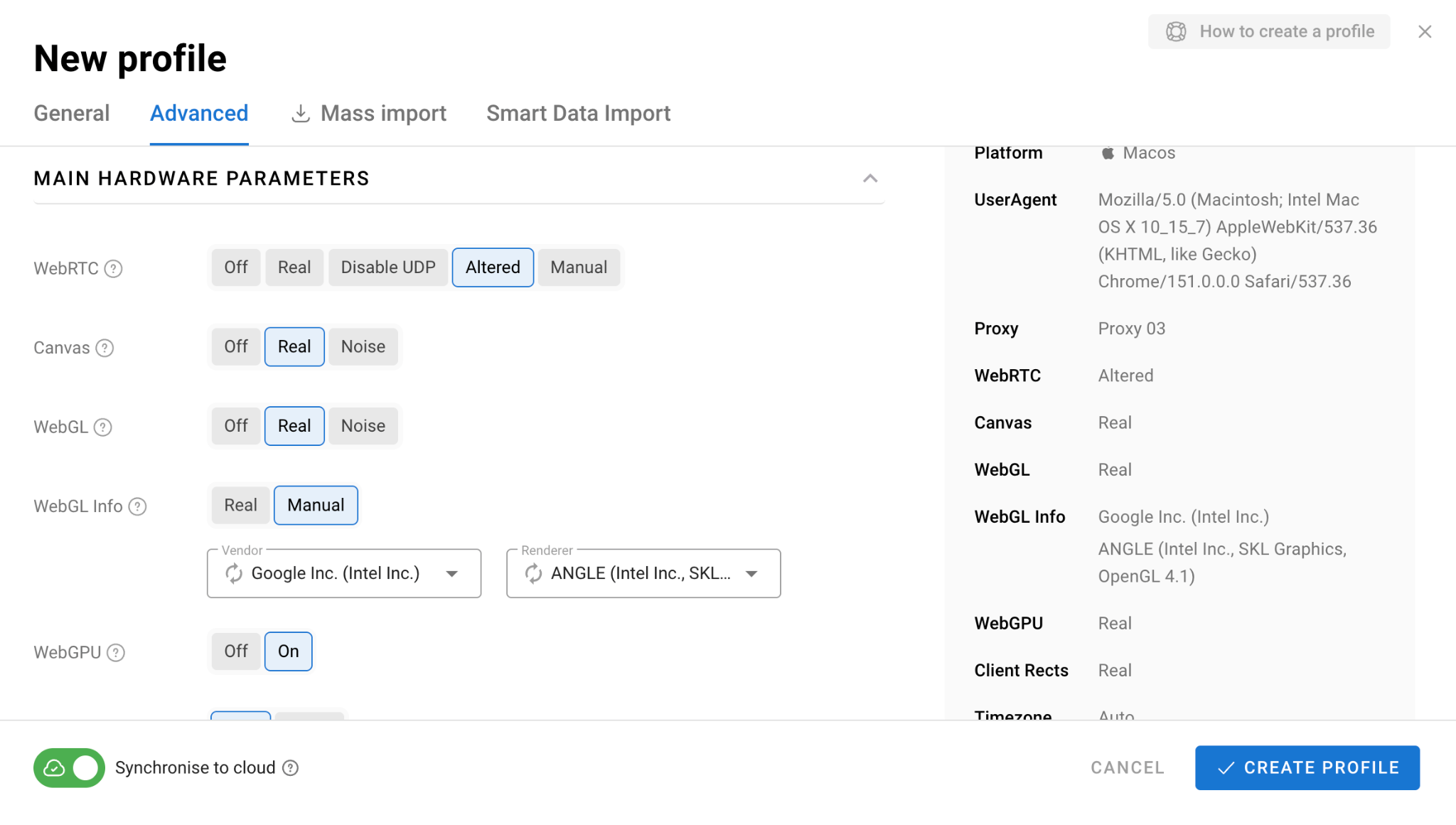Switch to the General tab
The image size is (1456, 825).
click(x=72, y=114)
